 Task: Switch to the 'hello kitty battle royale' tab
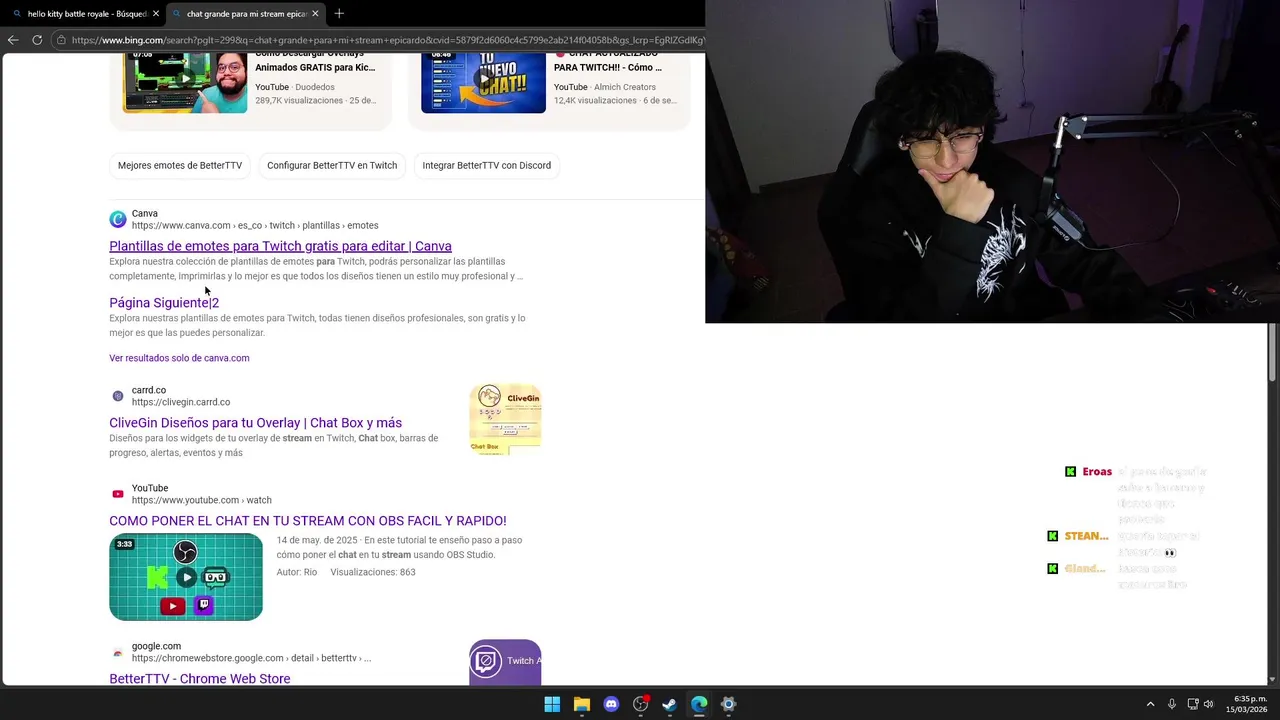click(86, 13)
